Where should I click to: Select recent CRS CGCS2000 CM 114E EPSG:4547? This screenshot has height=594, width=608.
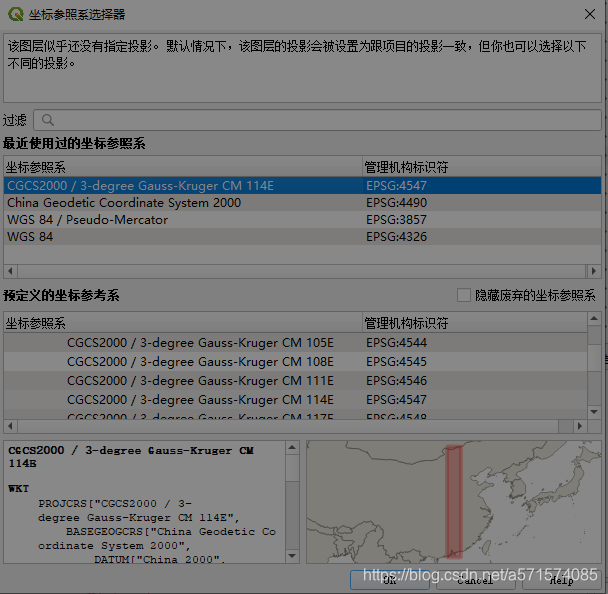(x=302, y=186)
